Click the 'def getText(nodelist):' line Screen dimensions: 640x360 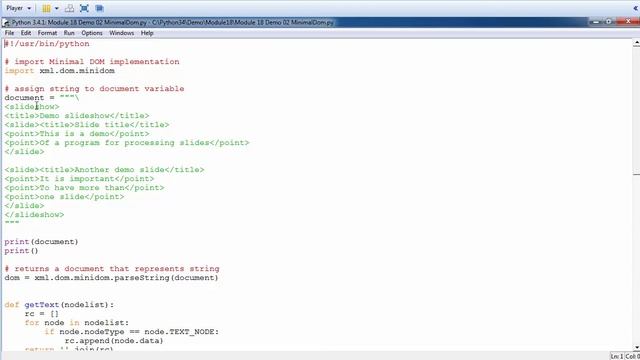(x=59, y=304)
